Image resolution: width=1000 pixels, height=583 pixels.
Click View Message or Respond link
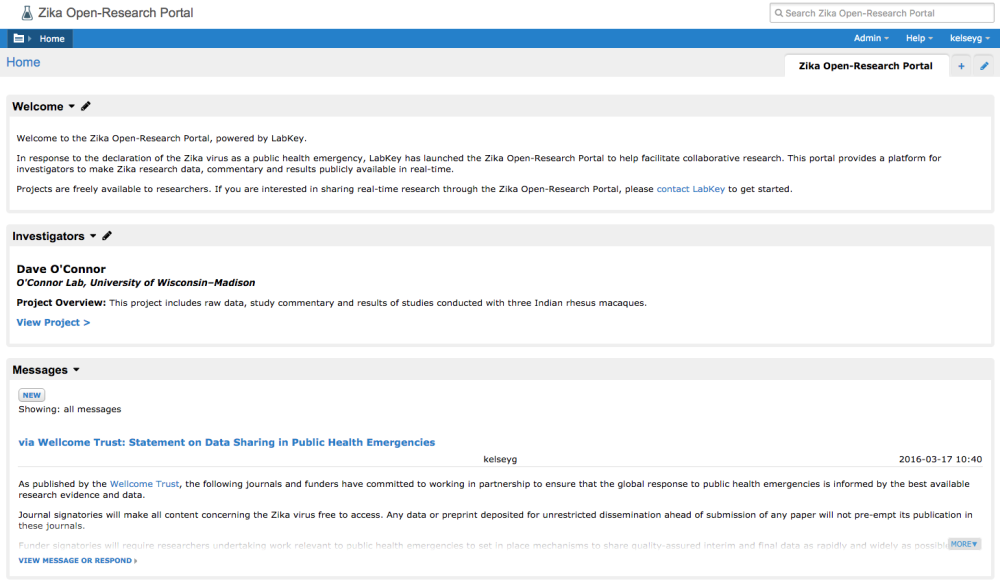[x=77, y=560]
